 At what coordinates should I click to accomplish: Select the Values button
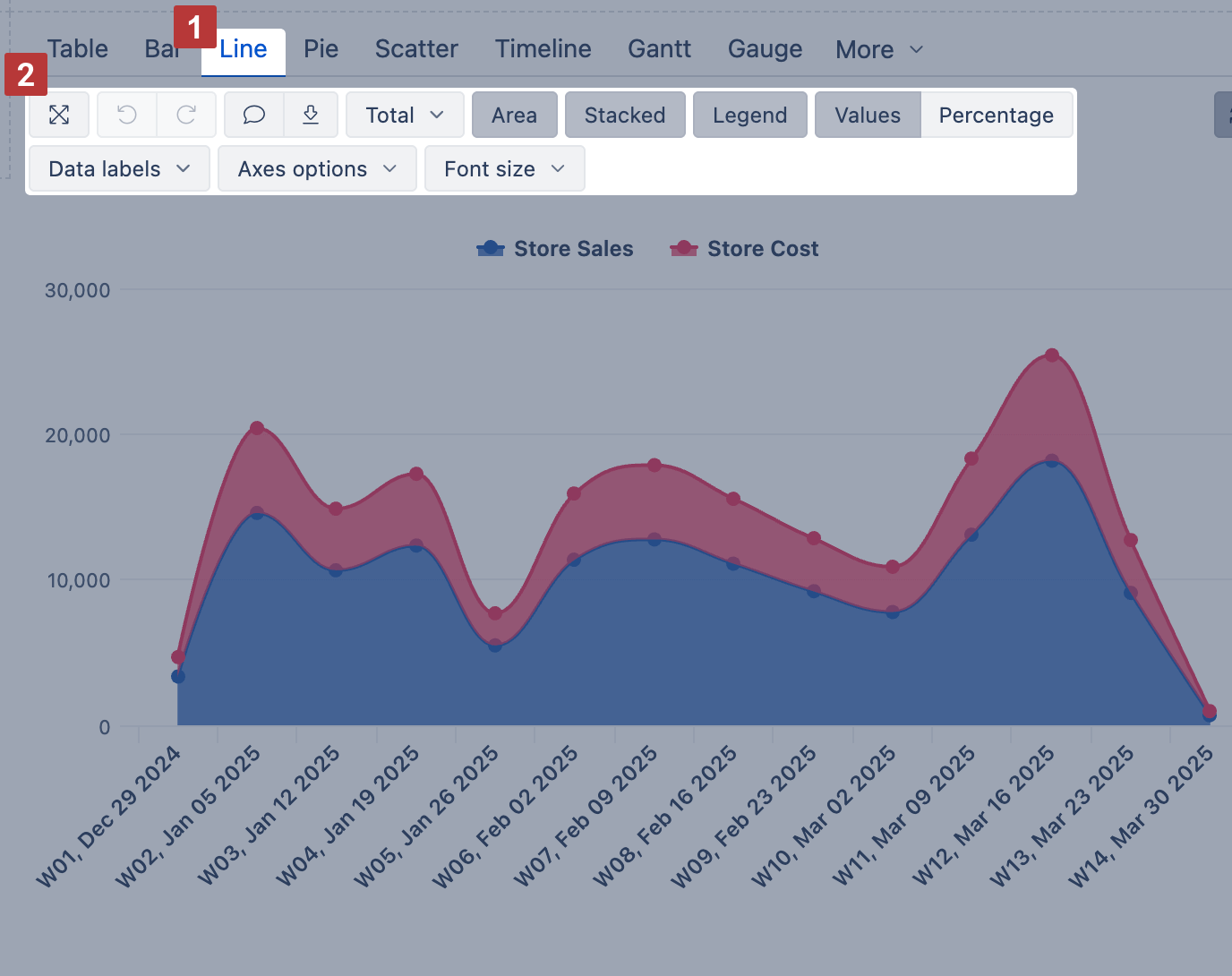click(x=867, y=116)
